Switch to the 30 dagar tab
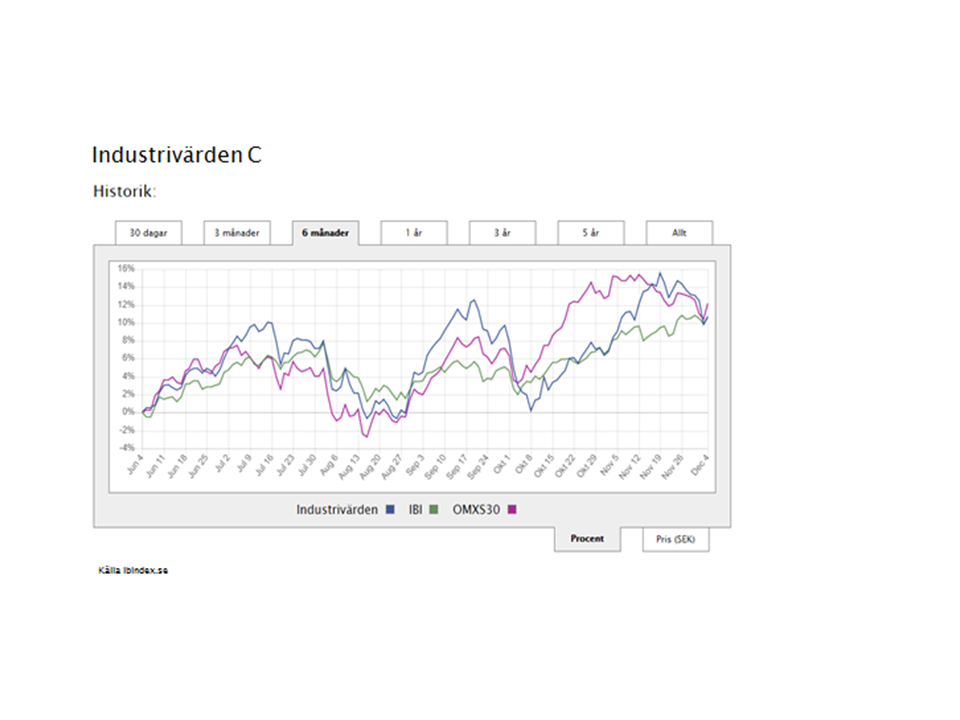960x720 pixels. [x=148, y=233]
